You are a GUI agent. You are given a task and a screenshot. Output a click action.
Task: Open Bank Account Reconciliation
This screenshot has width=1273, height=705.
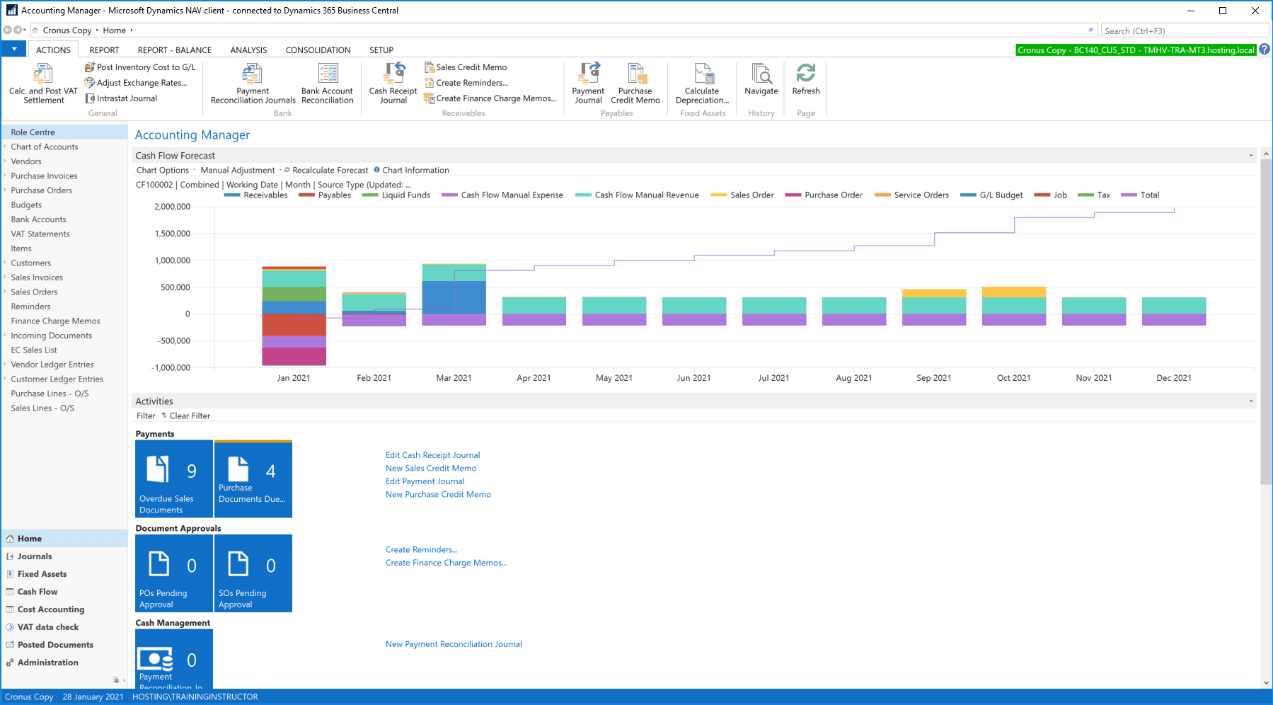coord(327,83)
